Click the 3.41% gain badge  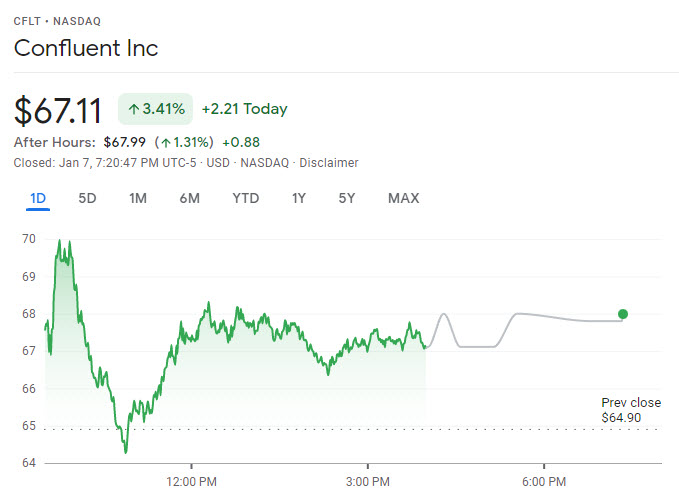(x=155, y=109)
